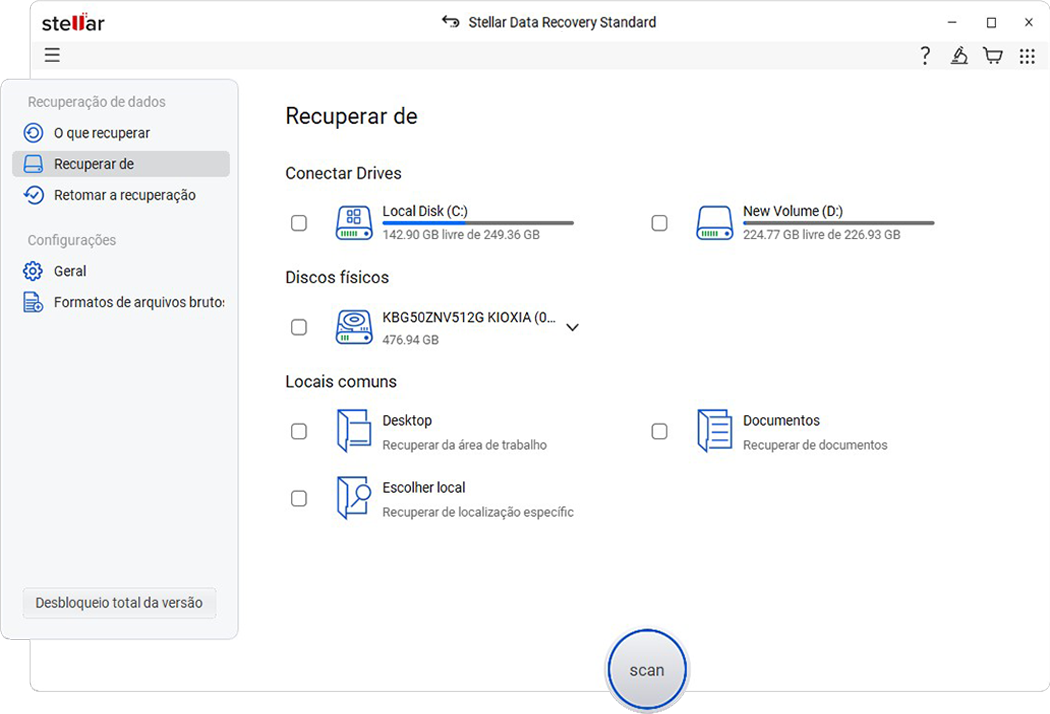Screen dimensions: 1050x714
Task: Maximize the Stellar Data Recovery window
Action: pos(991,22)
